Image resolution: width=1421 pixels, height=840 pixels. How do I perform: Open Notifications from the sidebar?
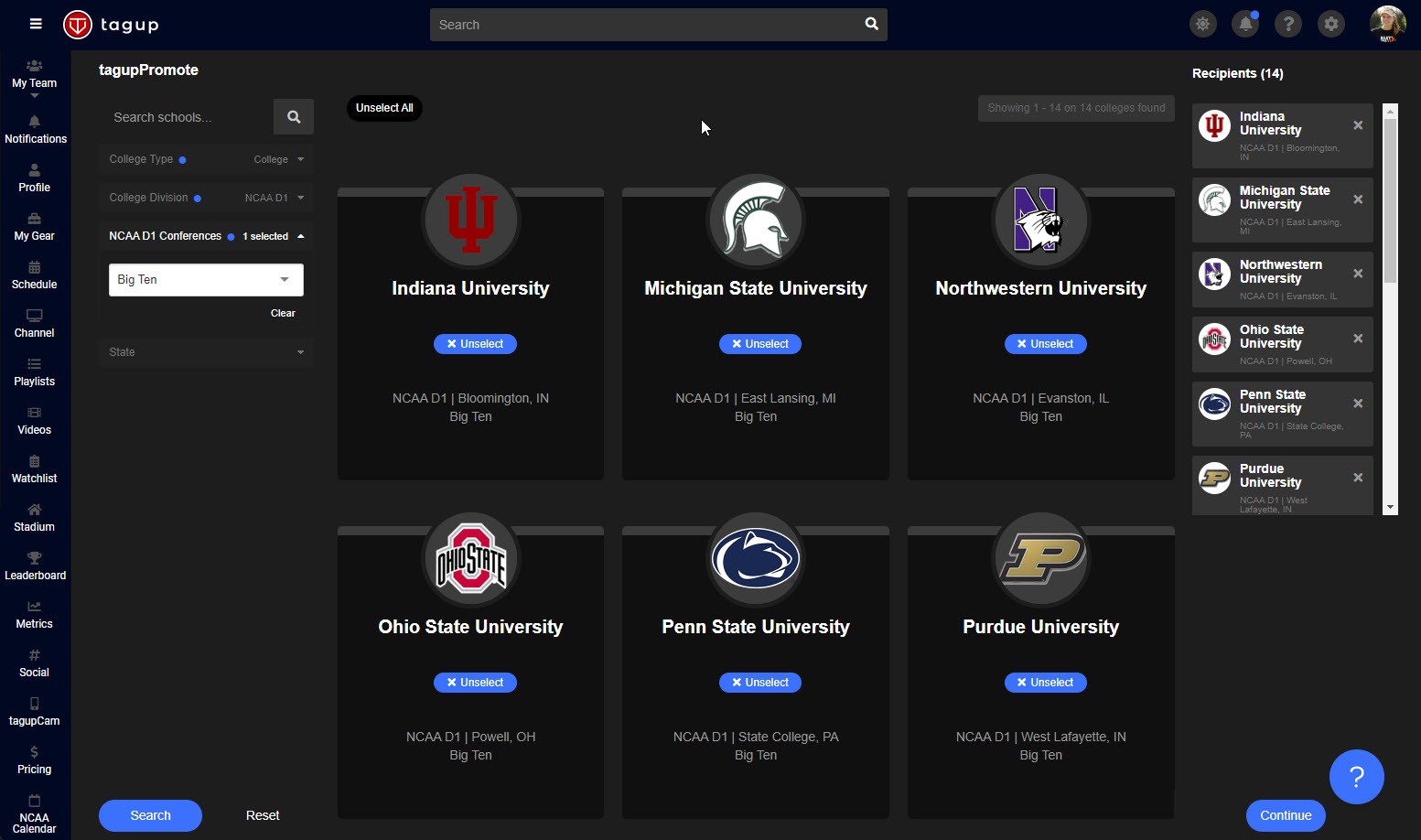point(34,131)
